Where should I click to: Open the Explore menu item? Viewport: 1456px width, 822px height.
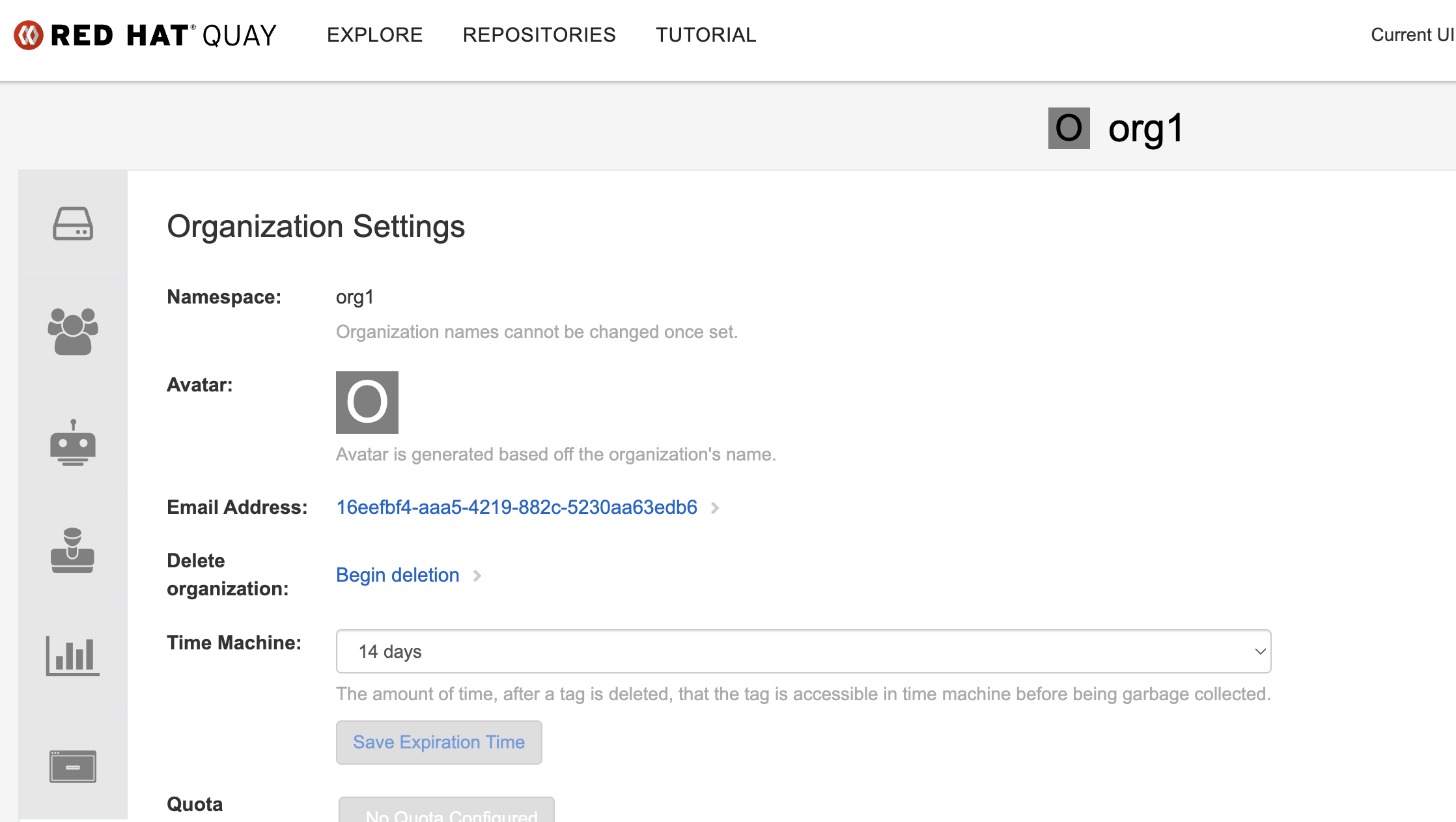click(x=375, y=35)
